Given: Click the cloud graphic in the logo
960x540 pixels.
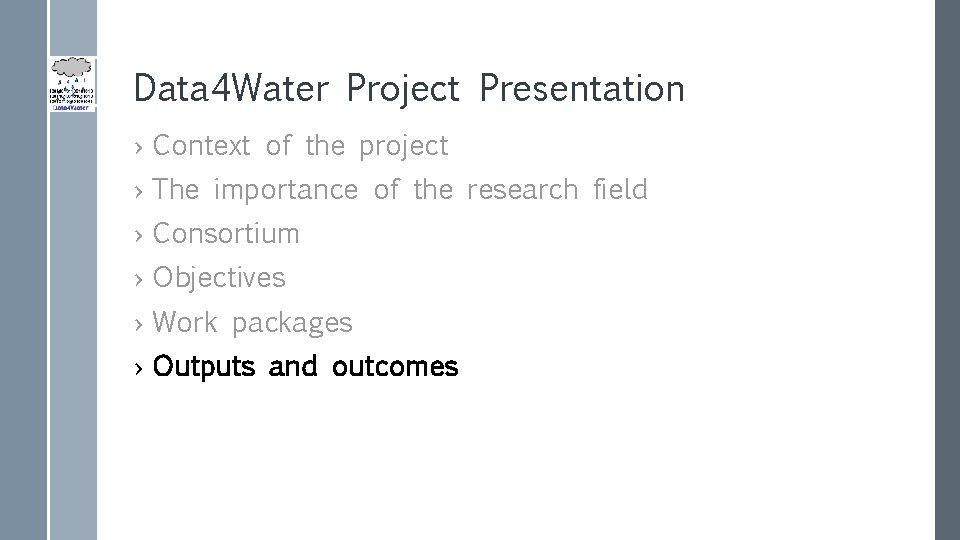Looking at the screenshot, I should (72, 66).
